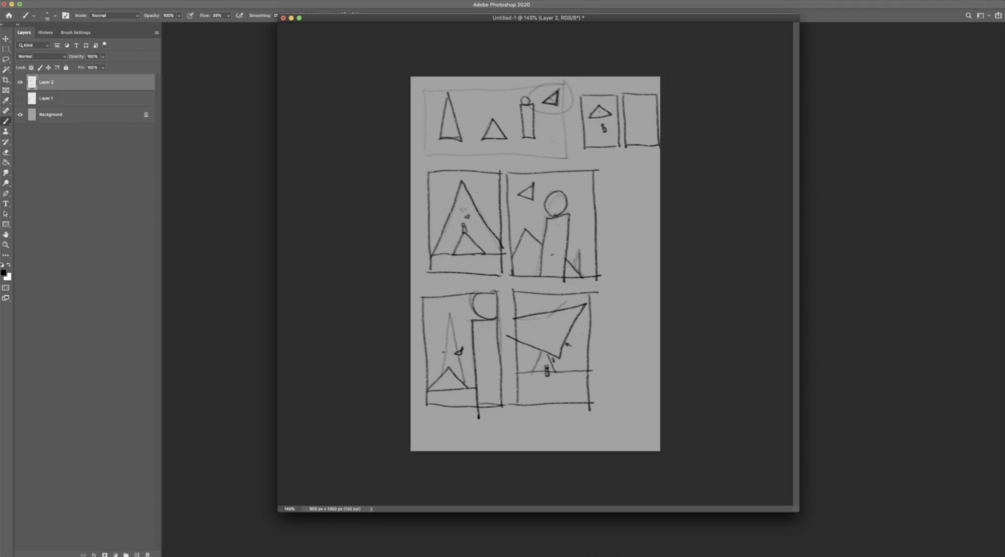
Task: Toggle lock all in Layers panel
Action: pyautogui.click(x=66, y=67)
